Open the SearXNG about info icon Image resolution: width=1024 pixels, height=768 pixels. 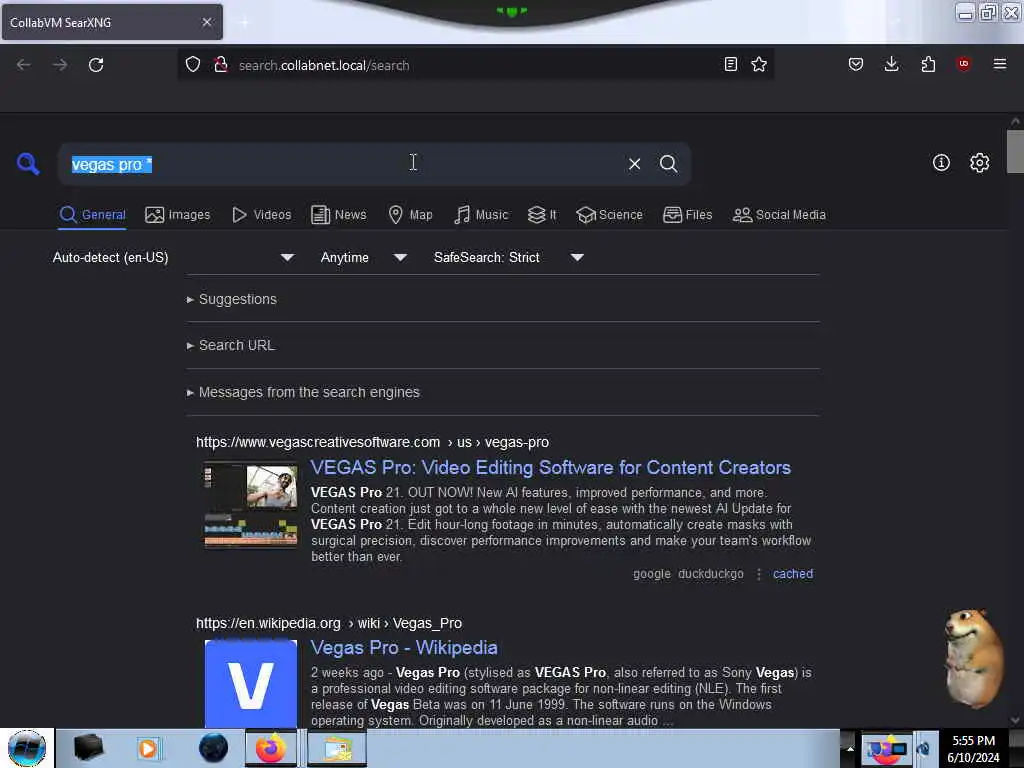pos(941,163)
